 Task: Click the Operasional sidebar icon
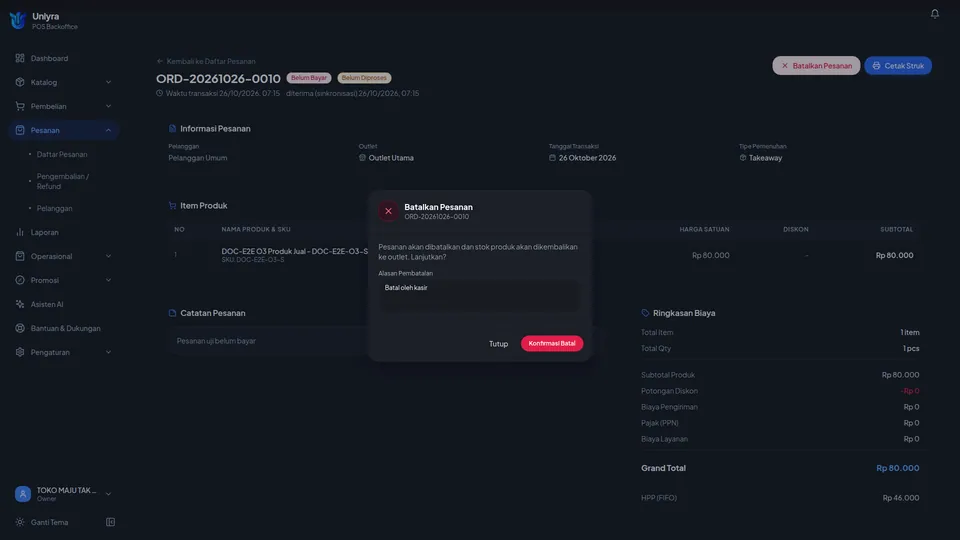[x=20, y=256]
